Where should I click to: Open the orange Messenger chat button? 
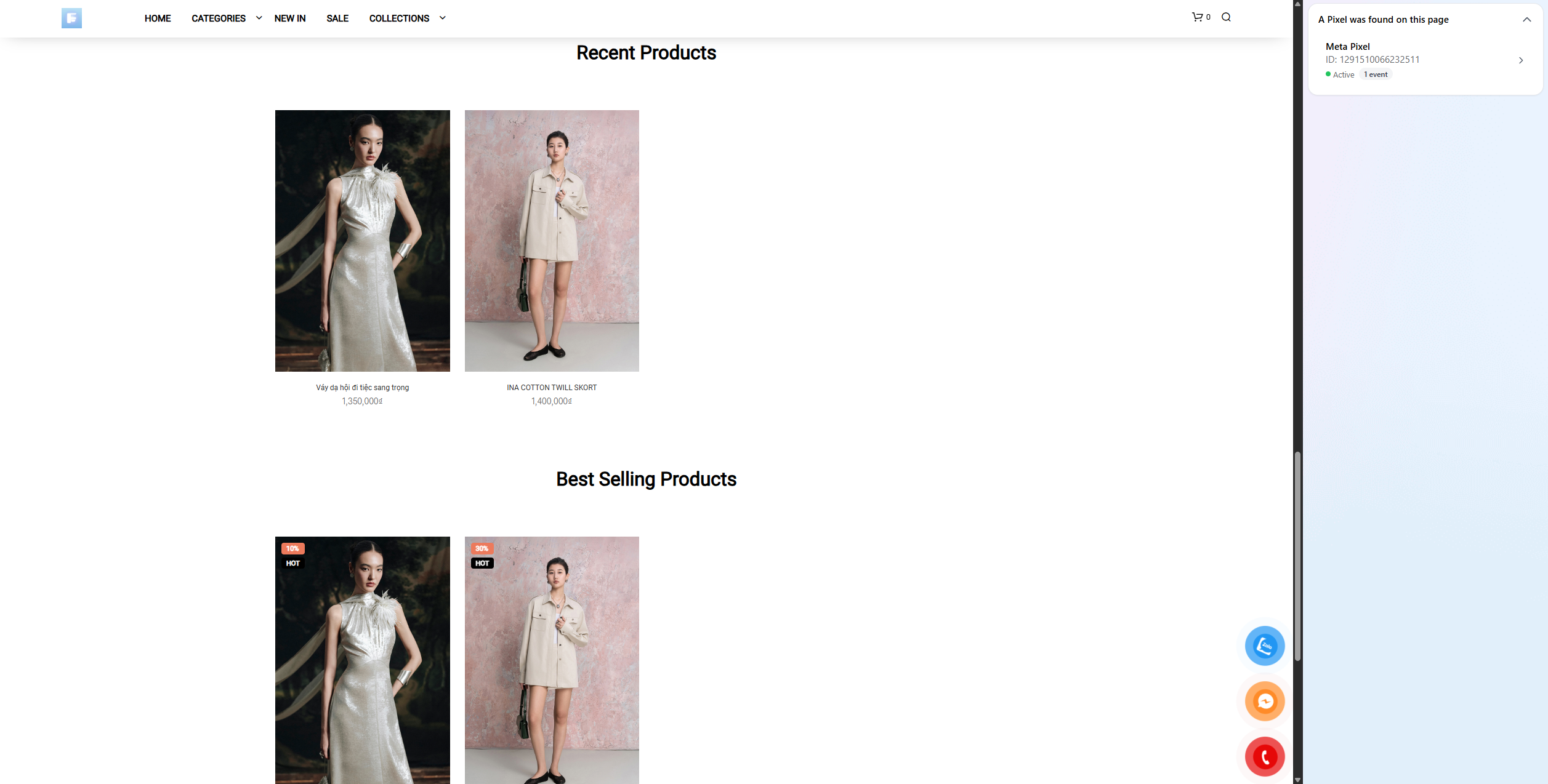[x=1264, y=701]
